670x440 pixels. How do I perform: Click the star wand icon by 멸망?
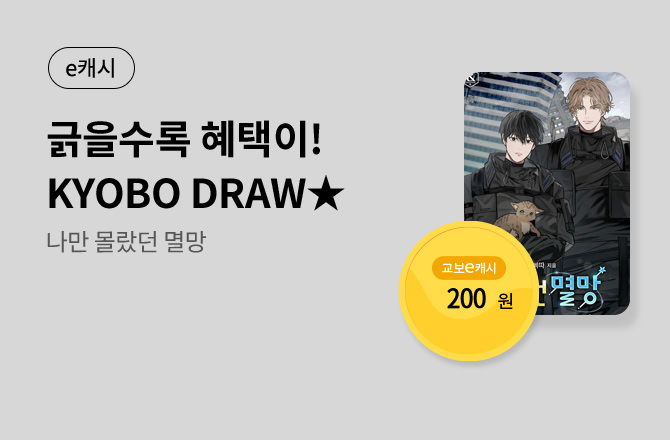(x=602, y=270)
